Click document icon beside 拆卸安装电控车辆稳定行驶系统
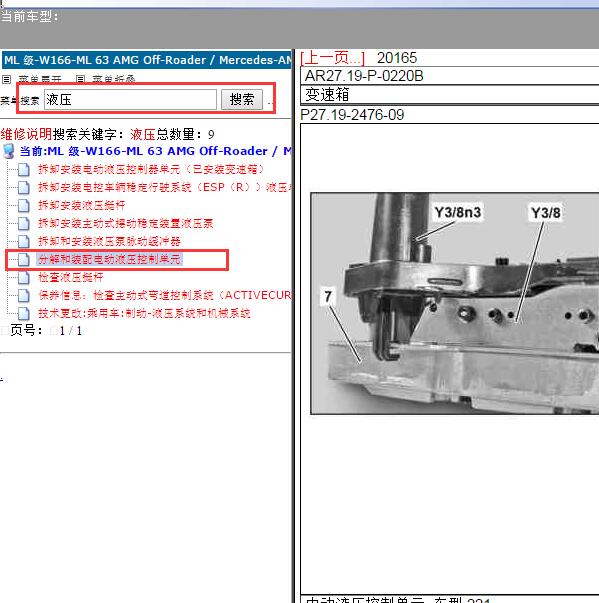 23,187
